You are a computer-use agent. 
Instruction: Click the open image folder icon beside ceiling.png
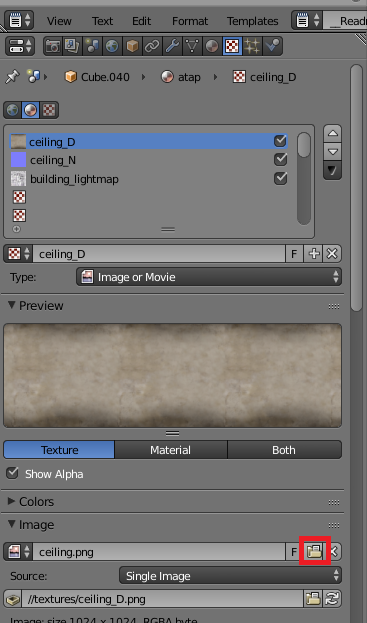pos(314,551)
